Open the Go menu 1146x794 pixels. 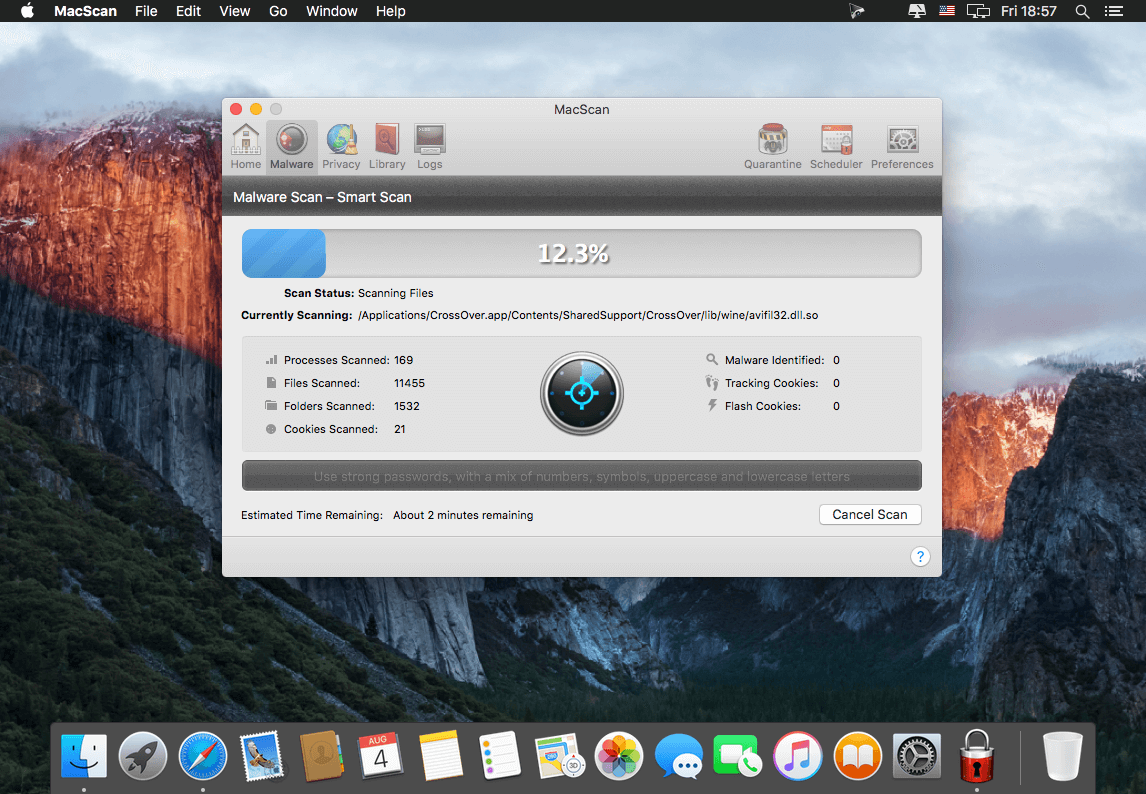point(278,11)
